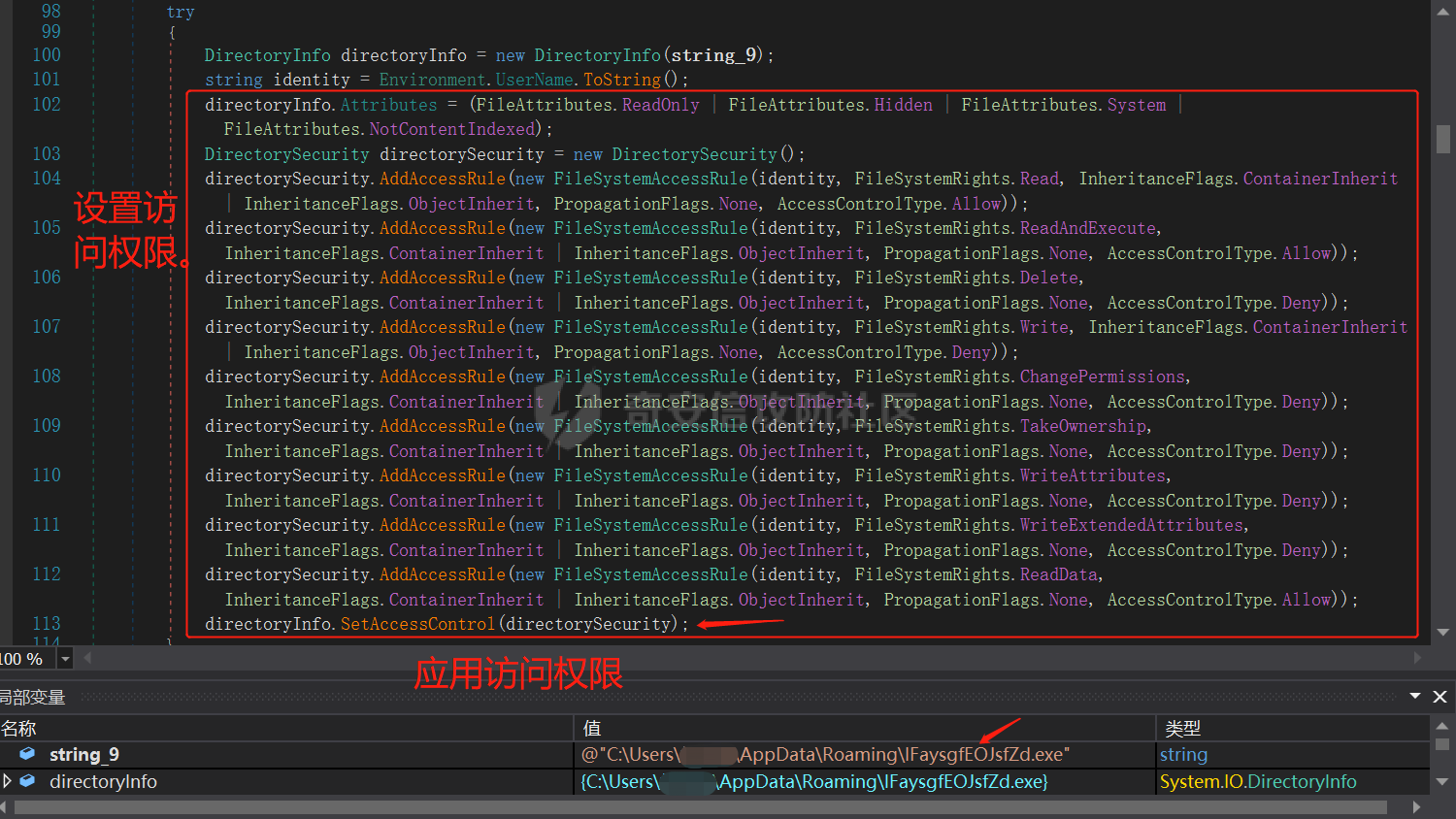Click 'ReadOnly' attribute on line 102

click(660, 105)
